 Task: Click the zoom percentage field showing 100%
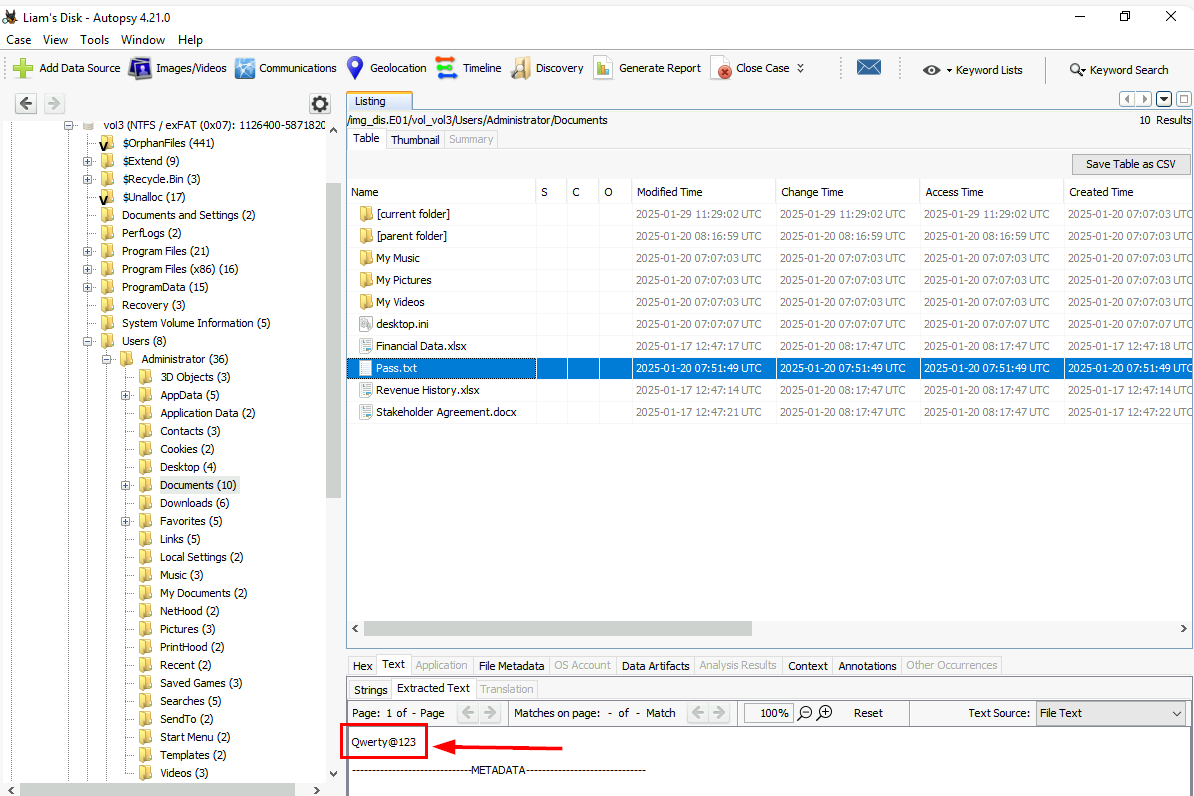(x=768, y=713)
